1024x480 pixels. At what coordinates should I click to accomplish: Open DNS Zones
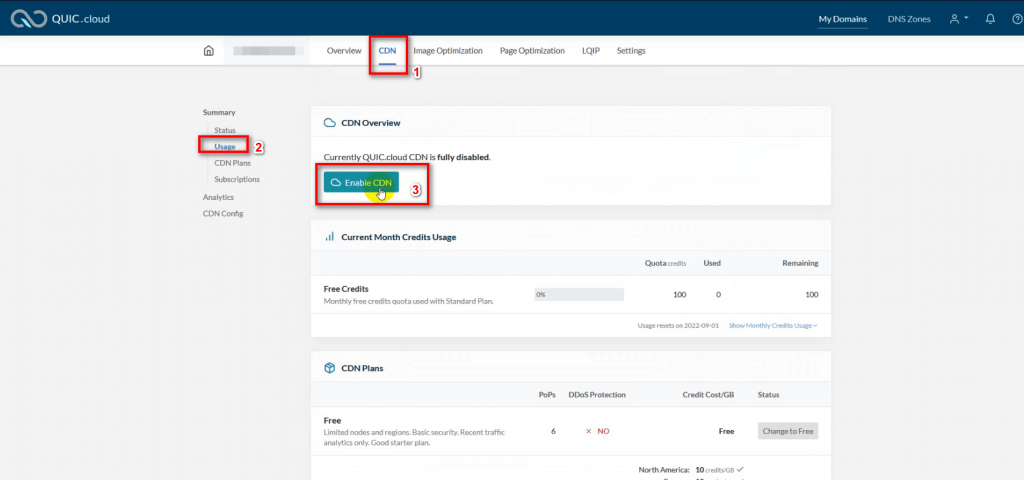point(909,19)
